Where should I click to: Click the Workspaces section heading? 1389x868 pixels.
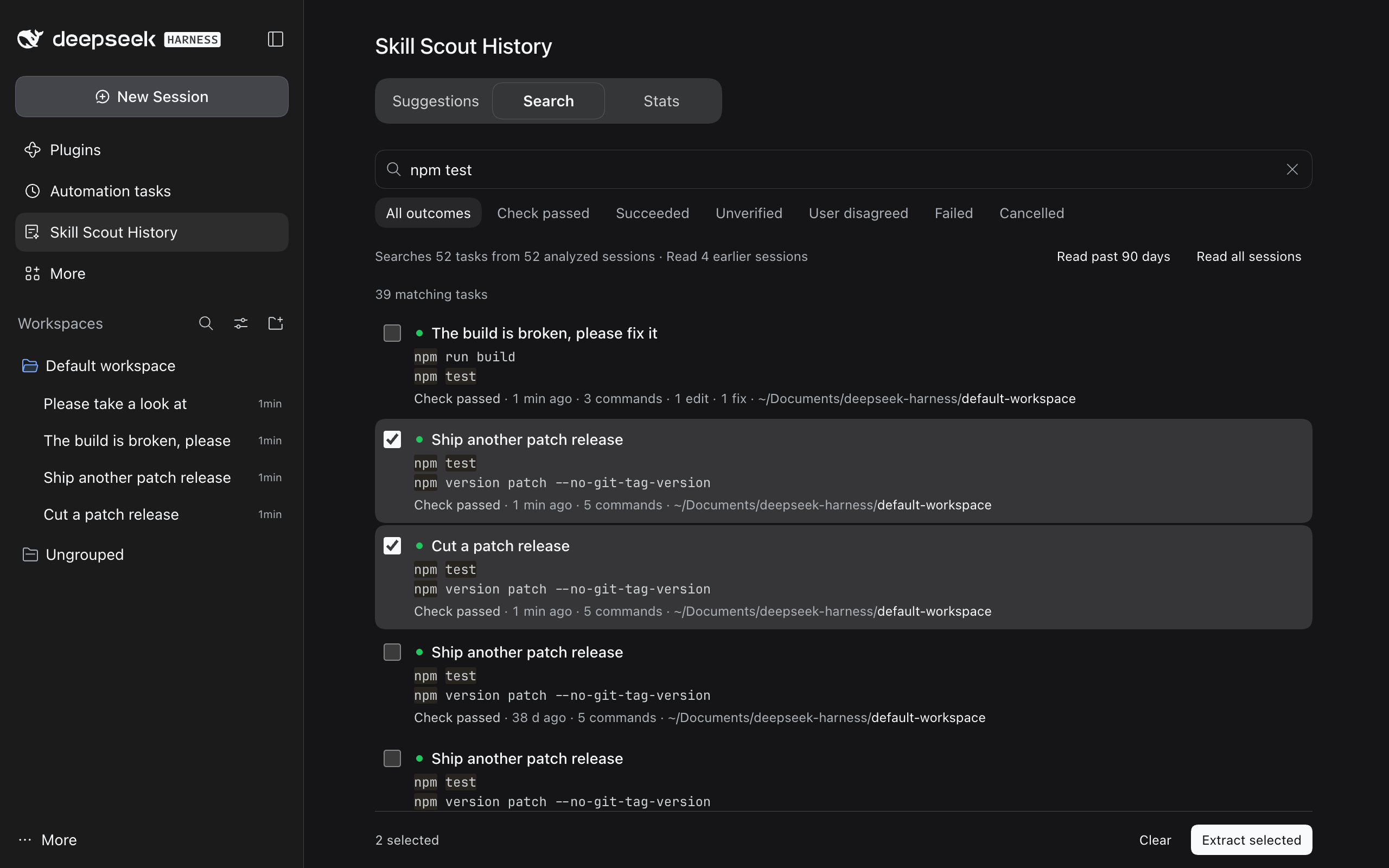tap(60, 323)
